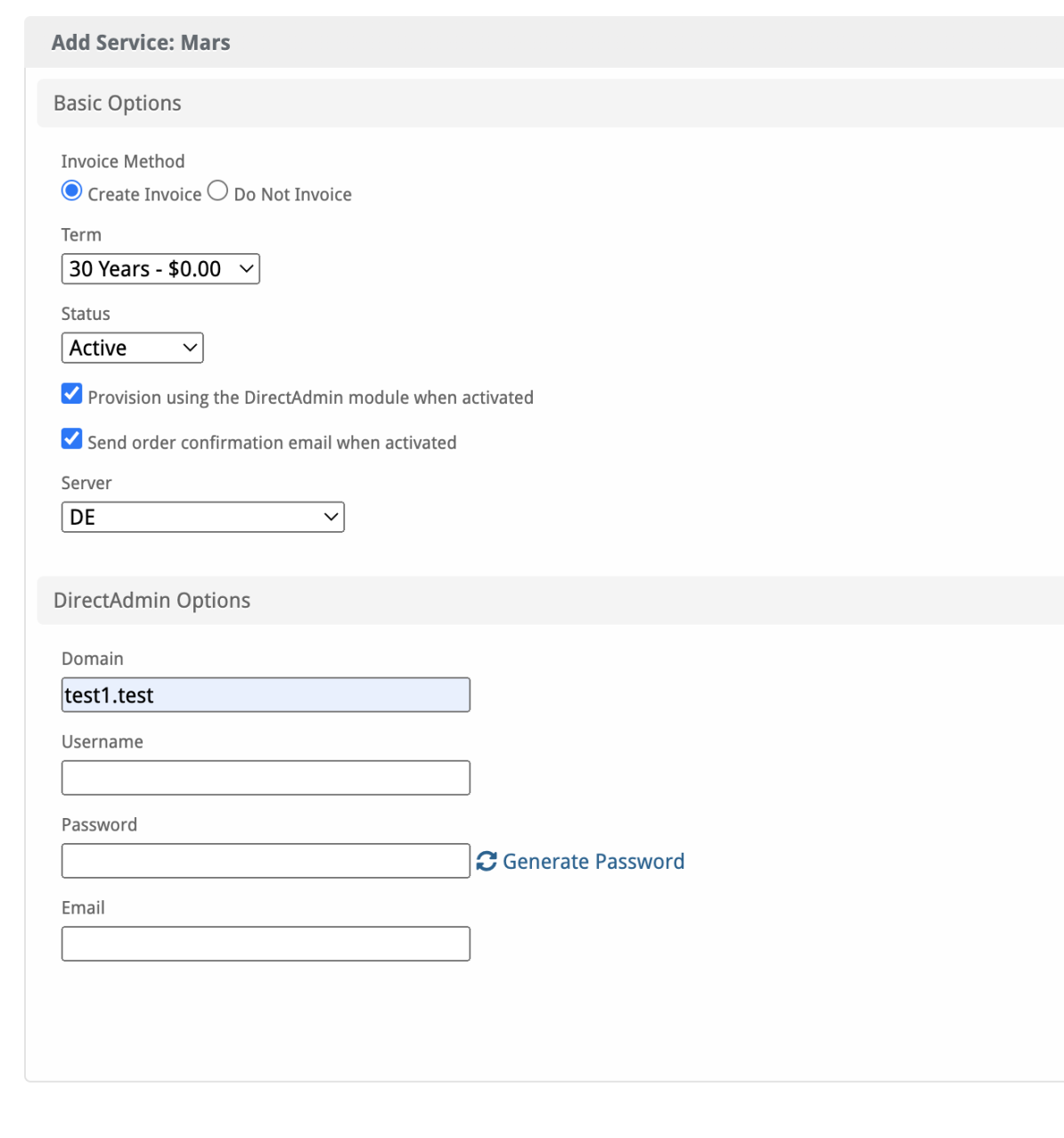Open the Status dropdown set to Active

[133, 348]
